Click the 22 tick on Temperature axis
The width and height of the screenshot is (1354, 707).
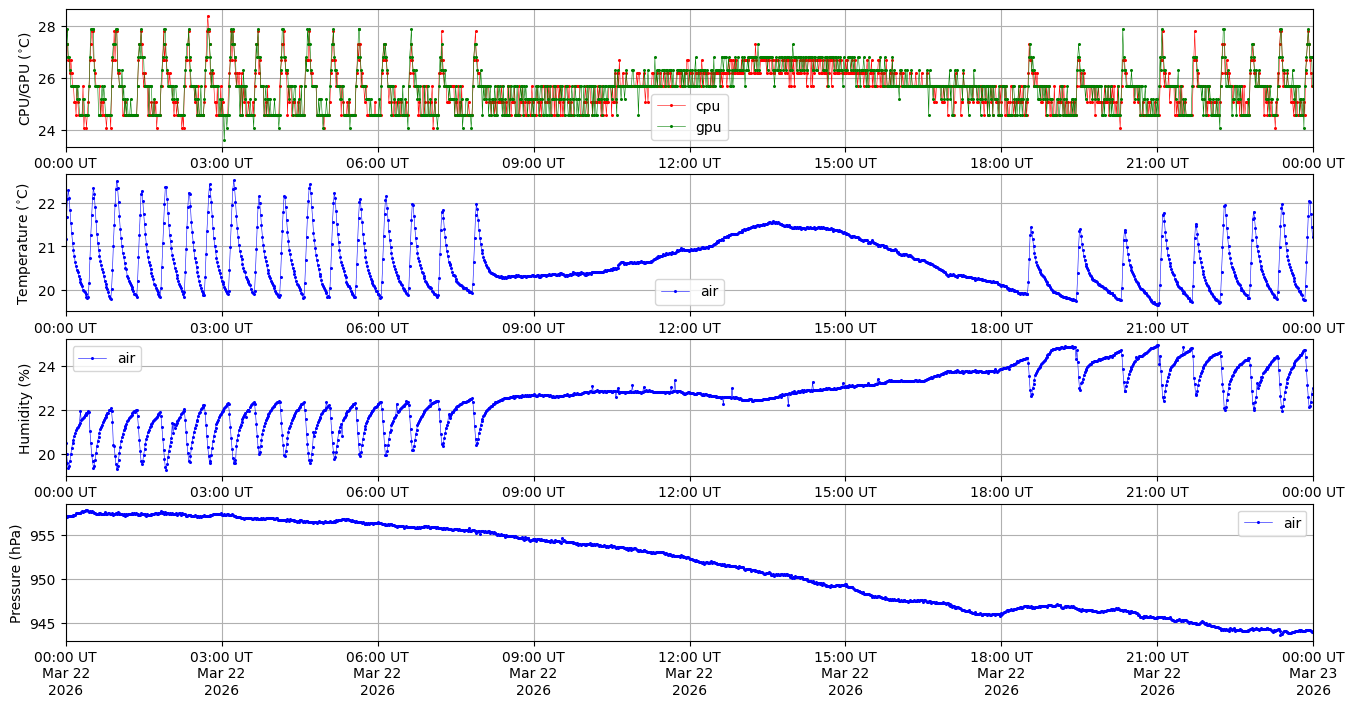pyautogui.click(x=48, y=203)
